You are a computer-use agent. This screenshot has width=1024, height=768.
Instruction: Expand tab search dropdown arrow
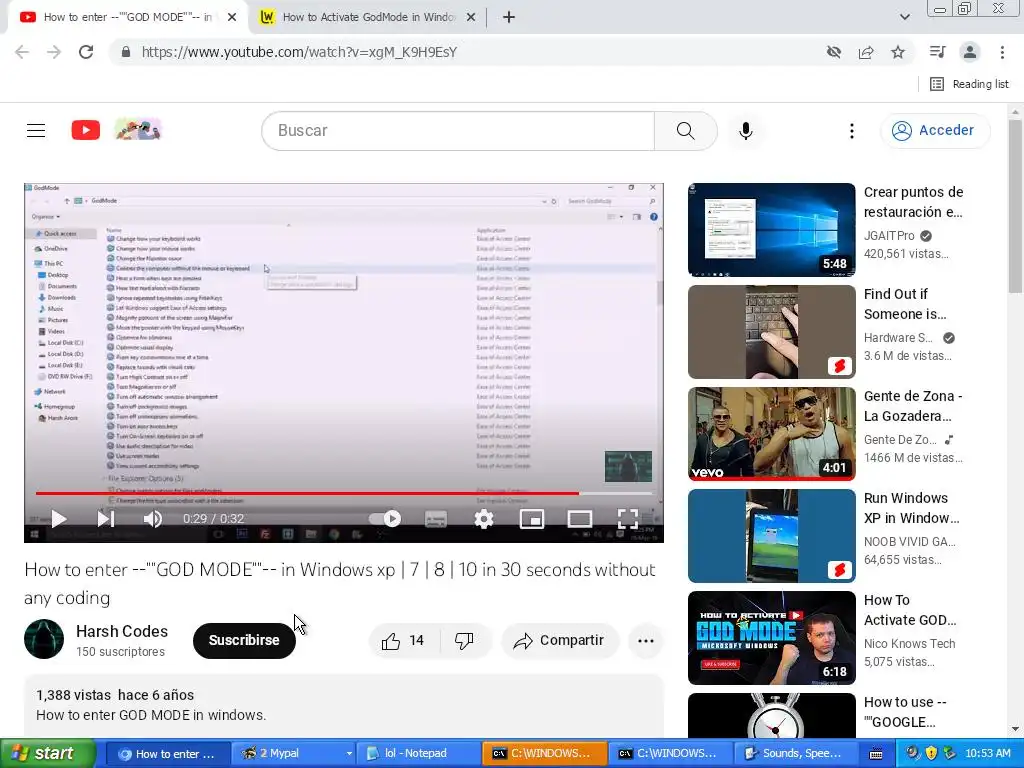pos(904,17)
